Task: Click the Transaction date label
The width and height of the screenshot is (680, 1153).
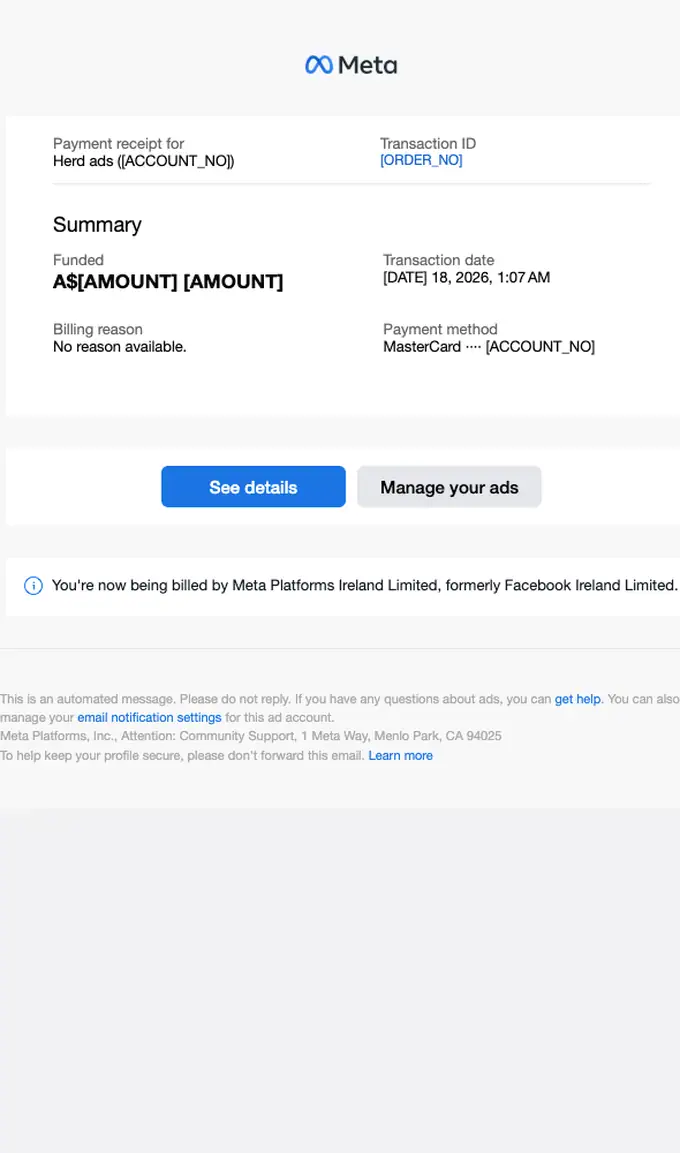Action: tap(438, 260)
